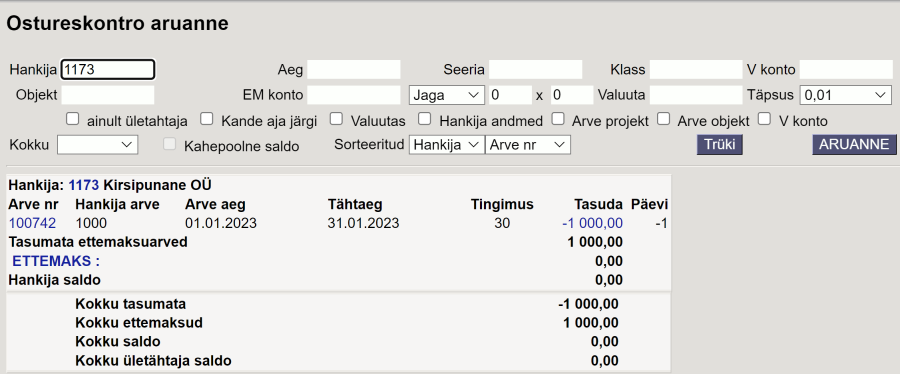Expand the Täpsus 0,01 dropdown
This screenshot has width=900, height=374.
[845, 95]
